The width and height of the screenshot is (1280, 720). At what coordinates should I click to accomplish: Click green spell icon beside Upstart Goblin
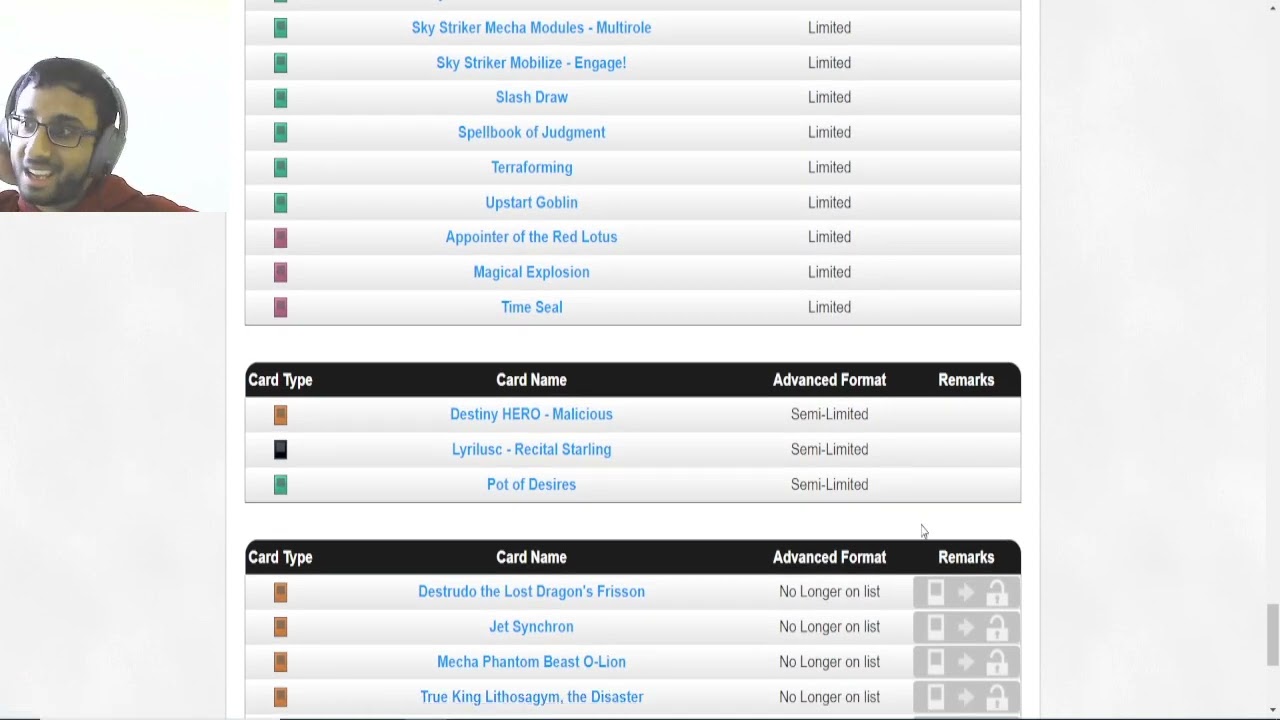280,202
